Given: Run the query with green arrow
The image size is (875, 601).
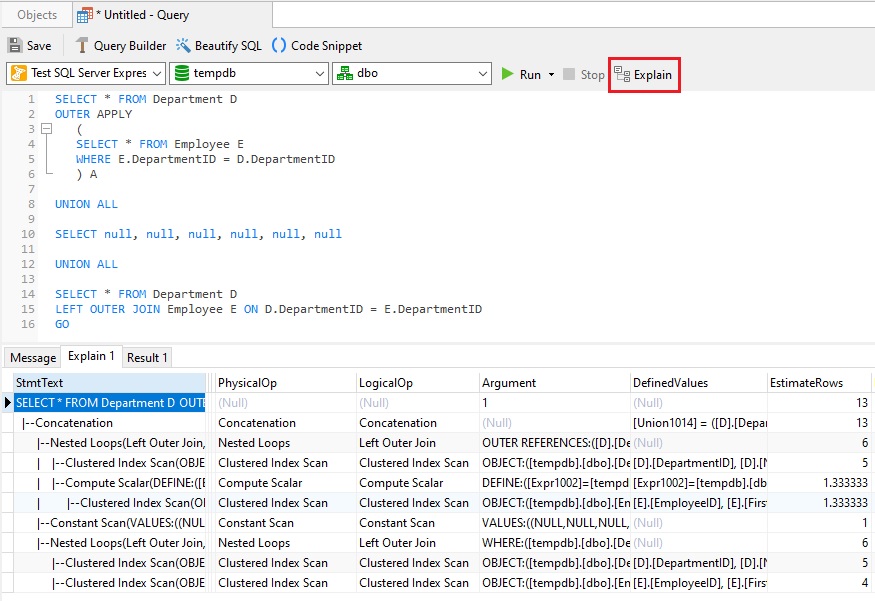Looking at the screenshot, I should (507, 74).
